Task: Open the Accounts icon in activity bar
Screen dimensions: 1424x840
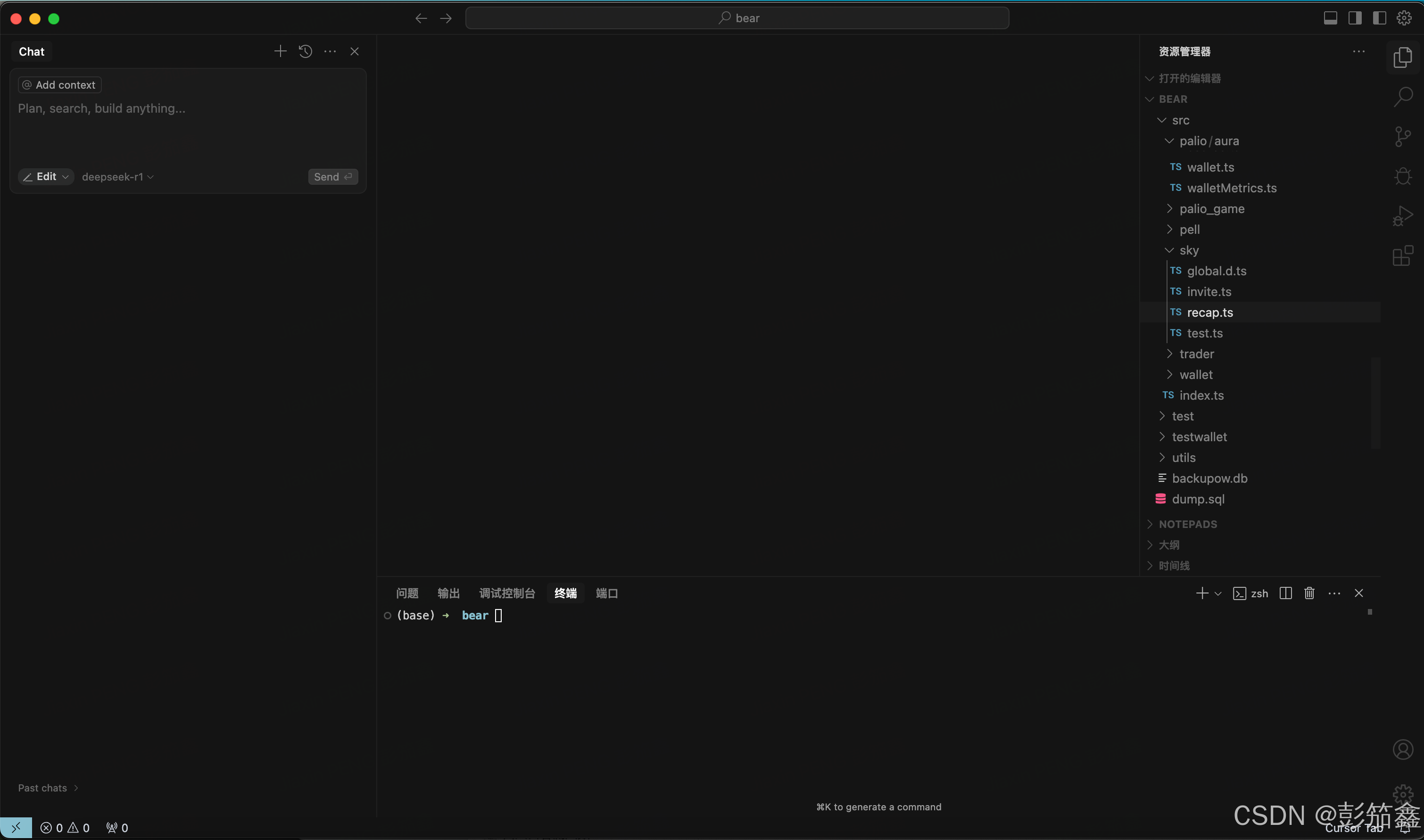Action: click(1402, 750)
